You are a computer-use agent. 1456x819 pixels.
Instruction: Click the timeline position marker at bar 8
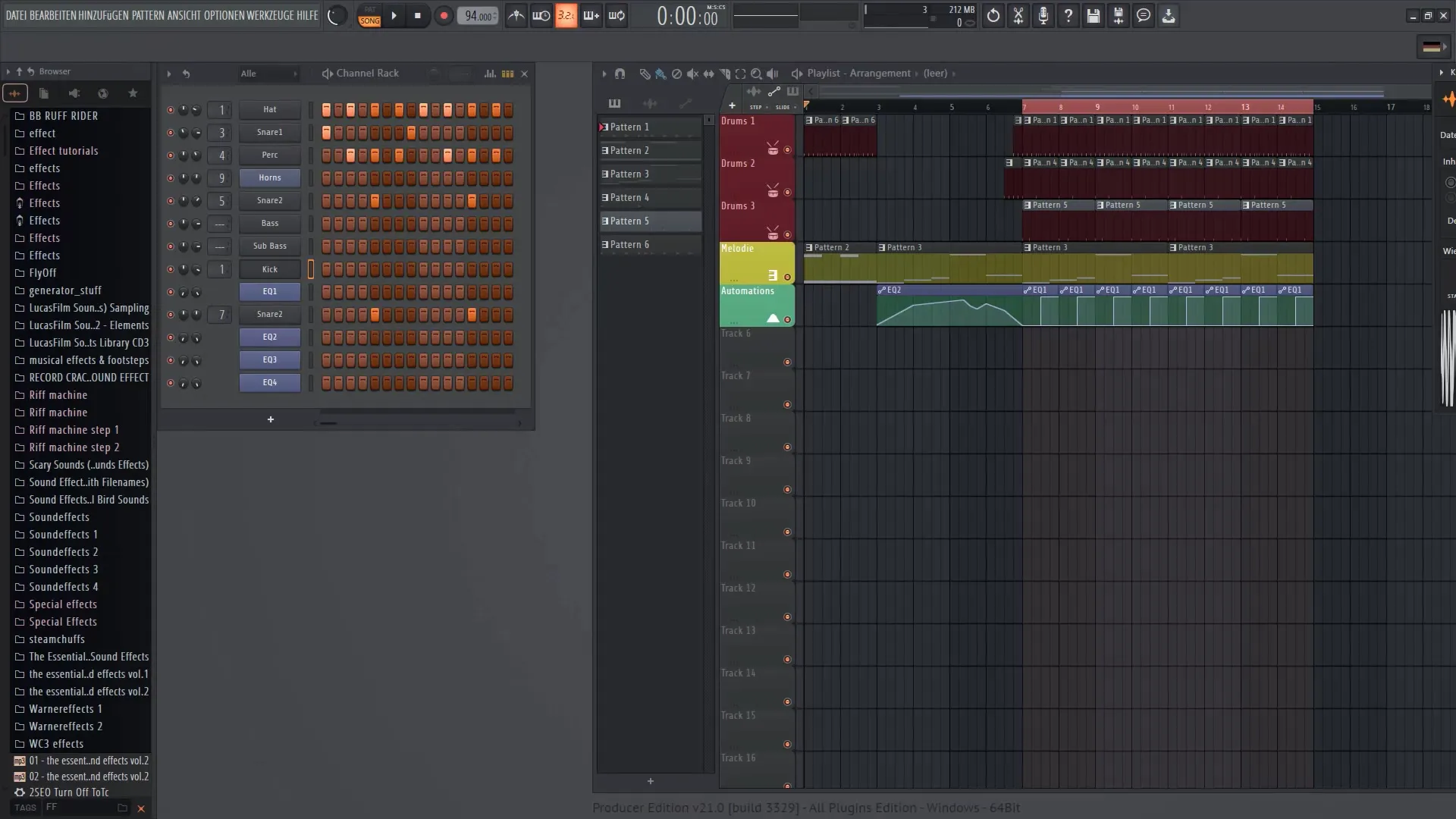pos(1060,107)
